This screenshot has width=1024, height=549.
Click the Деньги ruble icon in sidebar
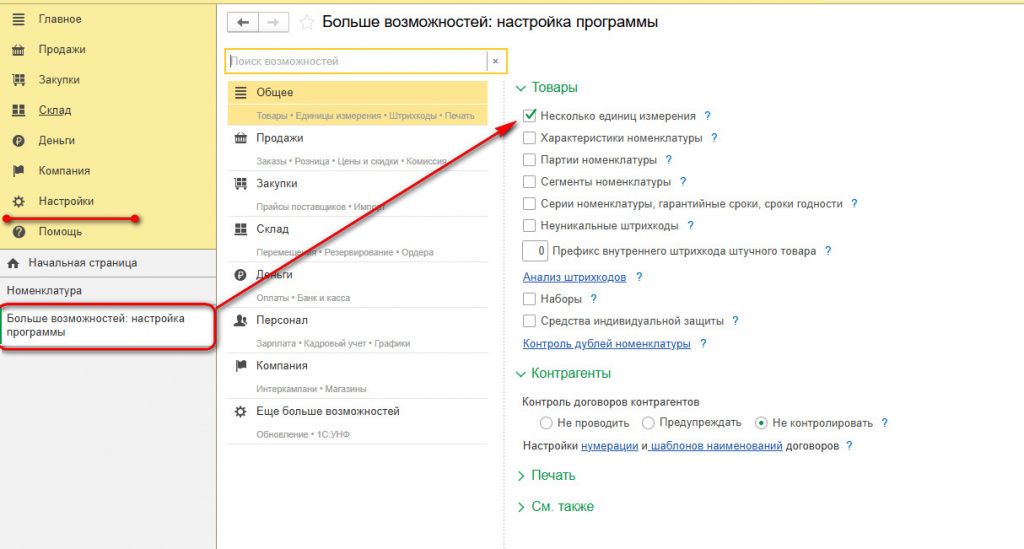click(18, 140)
